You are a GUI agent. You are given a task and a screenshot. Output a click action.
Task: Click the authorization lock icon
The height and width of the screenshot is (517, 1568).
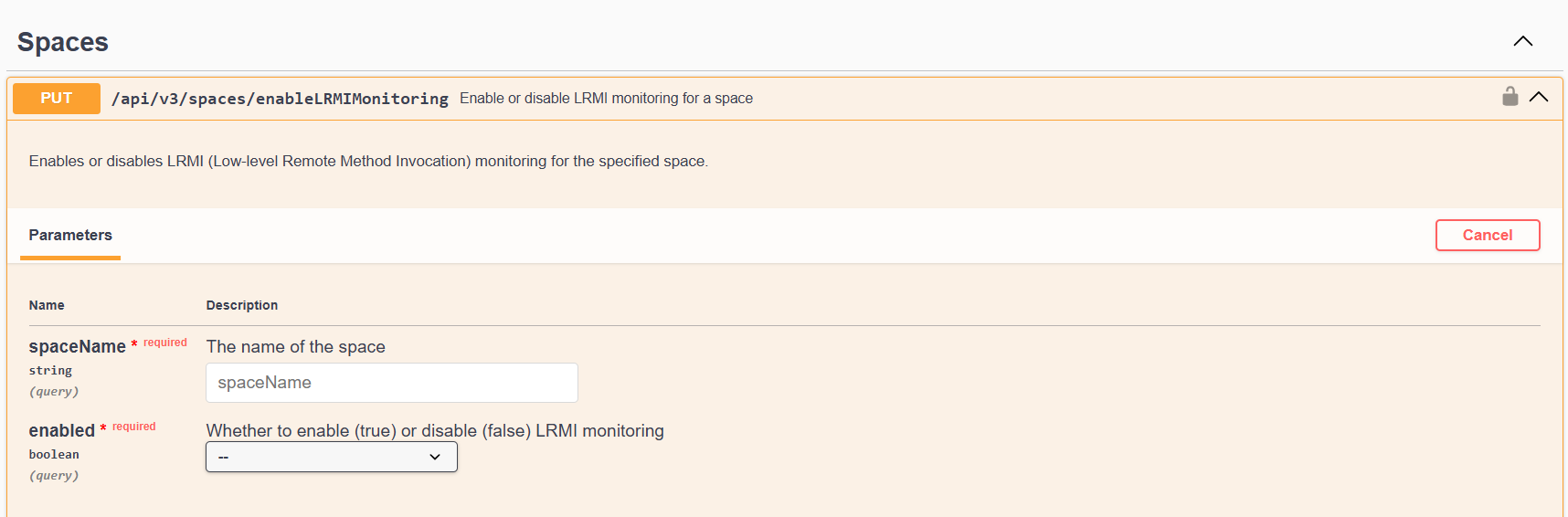(x=1510, y=96)
